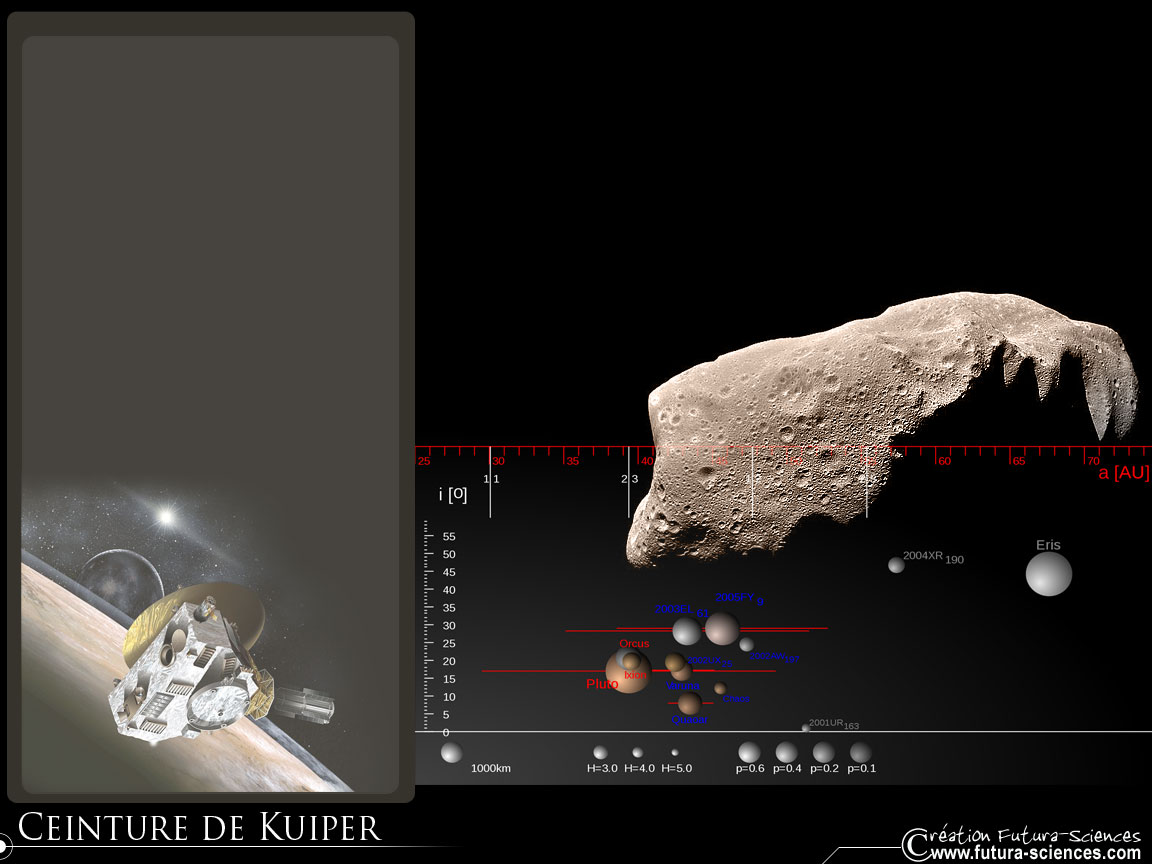Click the 2004XR190 object sphere
The image size is (1152, 864).
[896, 565]
